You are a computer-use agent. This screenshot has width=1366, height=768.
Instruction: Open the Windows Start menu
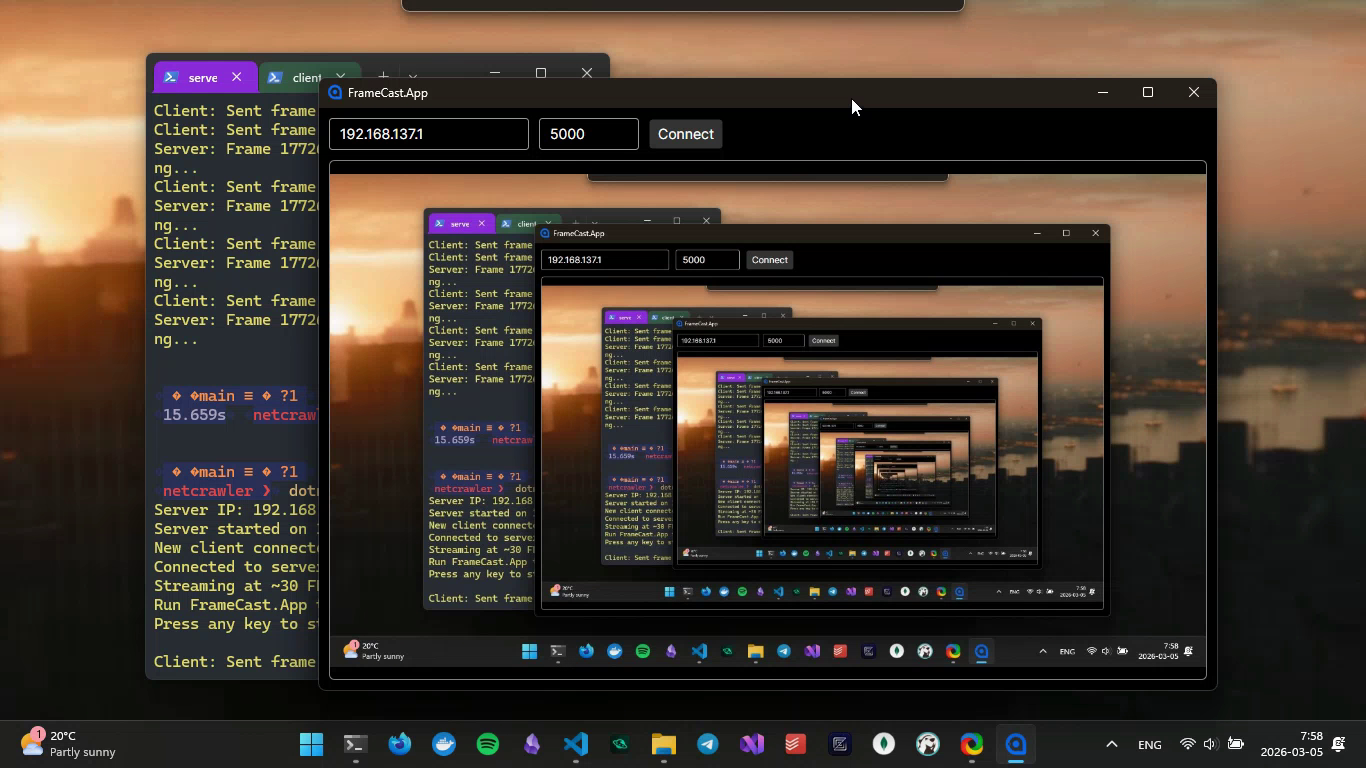[311, 744]
